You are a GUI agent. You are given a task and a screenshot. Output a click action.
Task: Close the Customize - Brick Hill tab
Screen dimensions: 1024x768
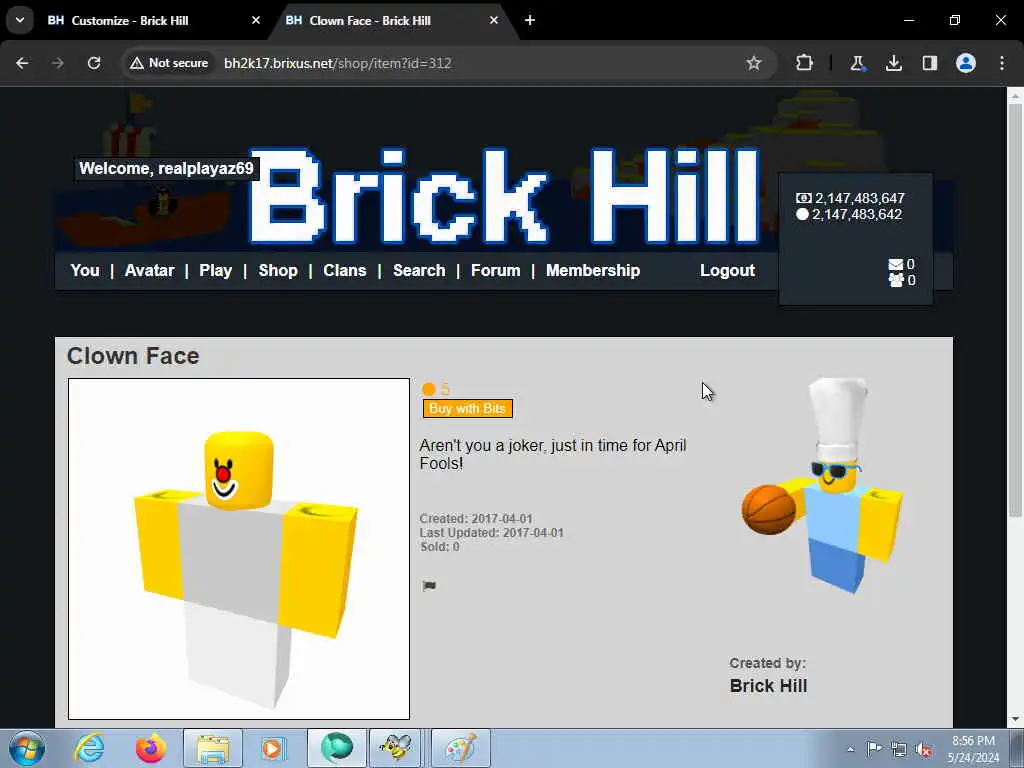coord(256,20)
